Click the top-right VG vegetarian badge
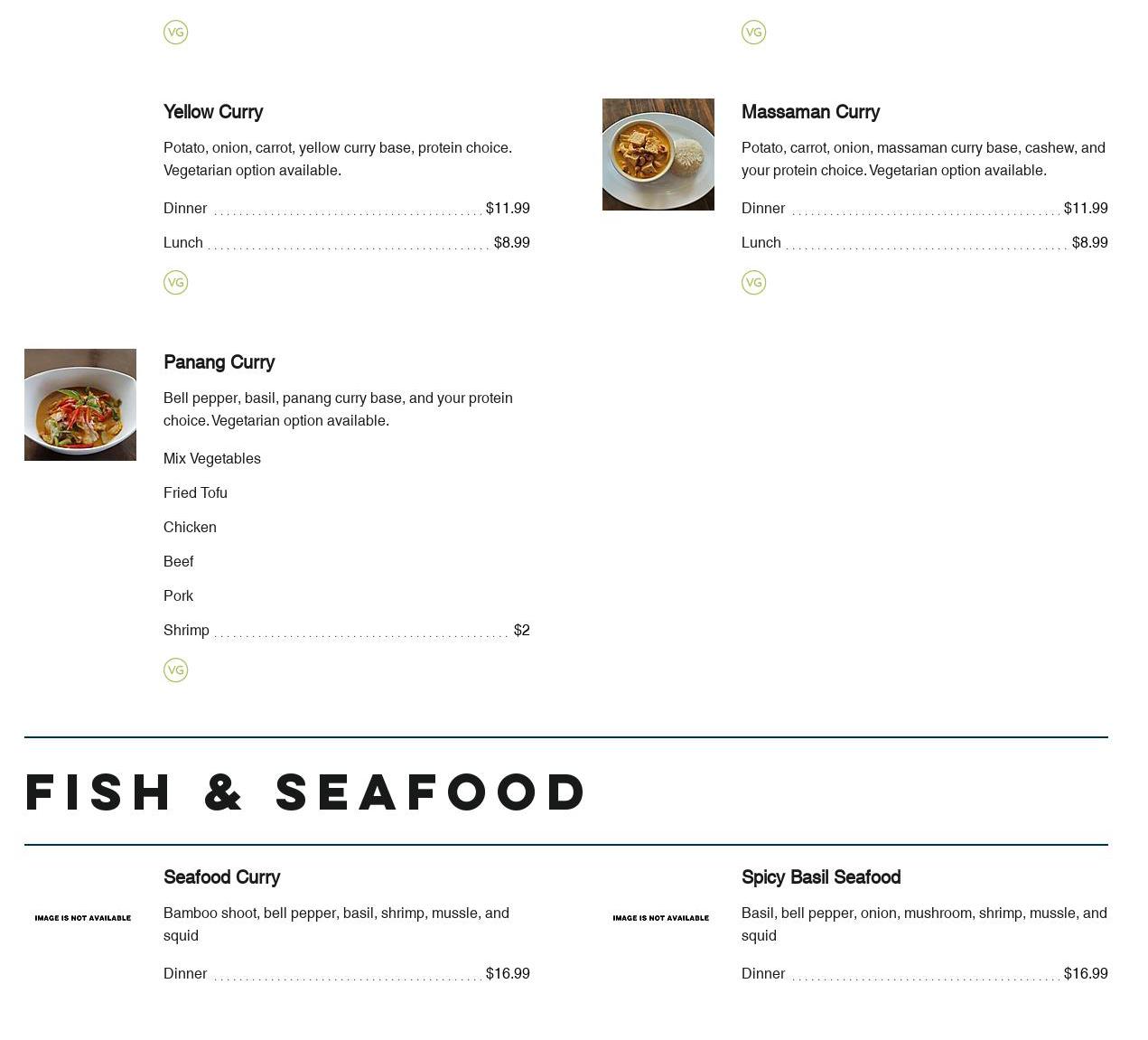 753,33
